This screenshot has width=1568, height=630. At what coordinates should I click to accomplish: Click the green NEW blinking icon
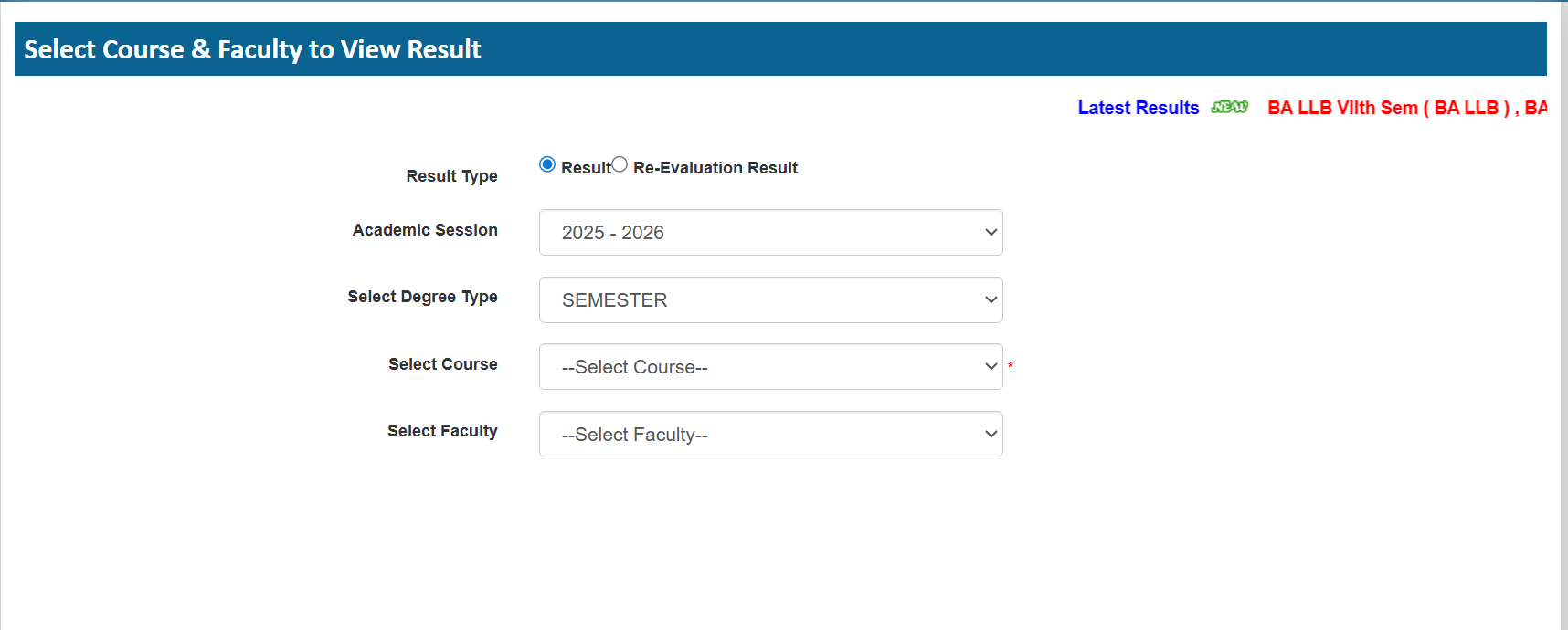(1229, 107)
